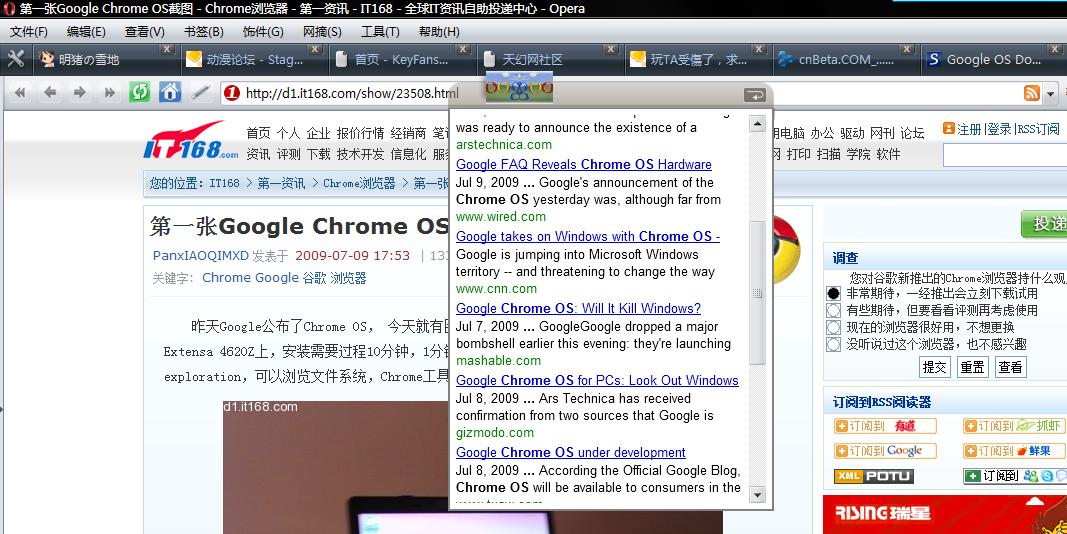This screenshot has width=1067, height=534.
Task: Click the Chrome logo image in article
Action: point(787,250)
